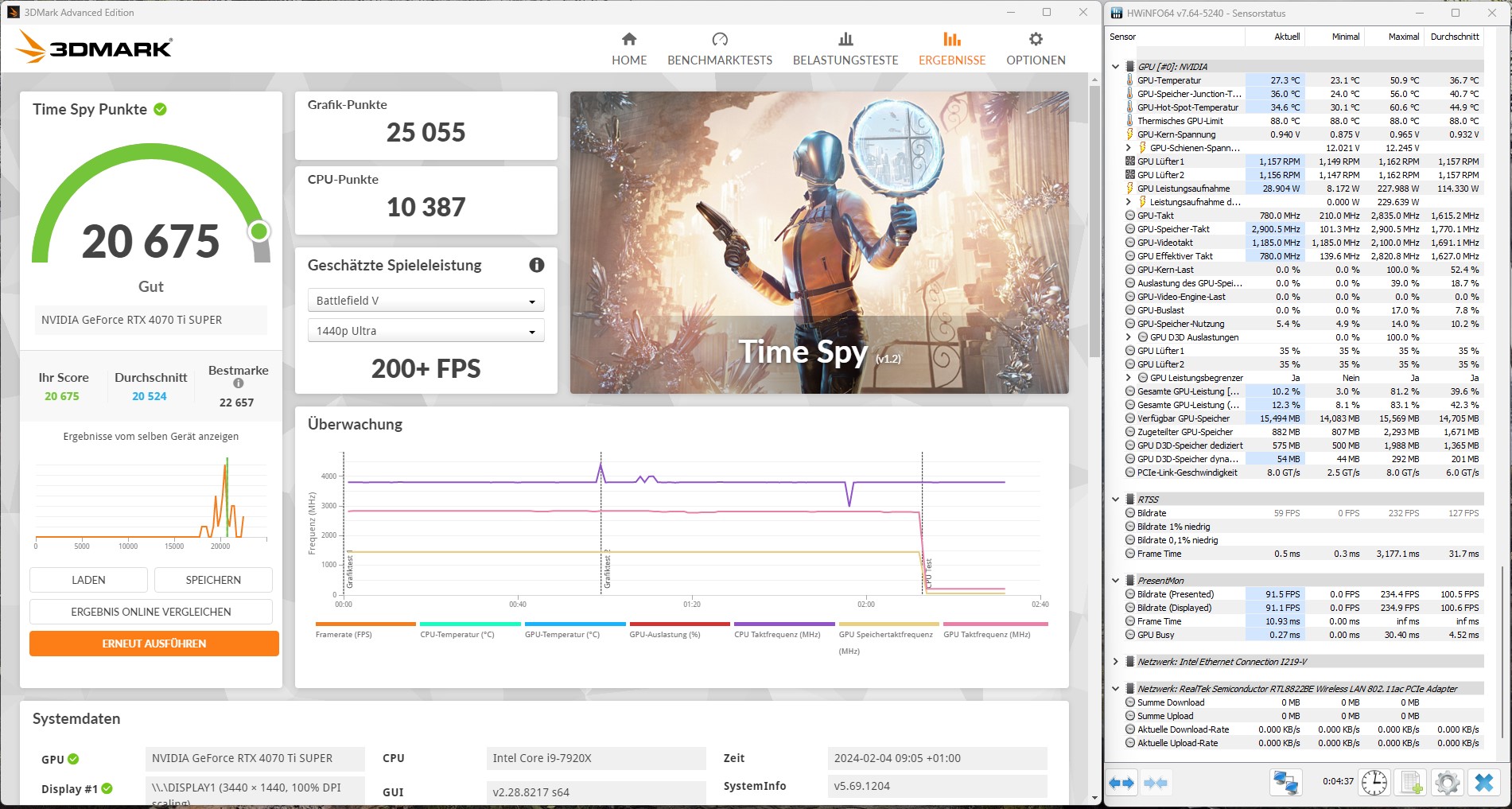This screenshot has width=1512, height=809.
Task: Click the Durchschnitt column header in HWiNFO
Action: pyautogui.click(x=1455, y=37)
